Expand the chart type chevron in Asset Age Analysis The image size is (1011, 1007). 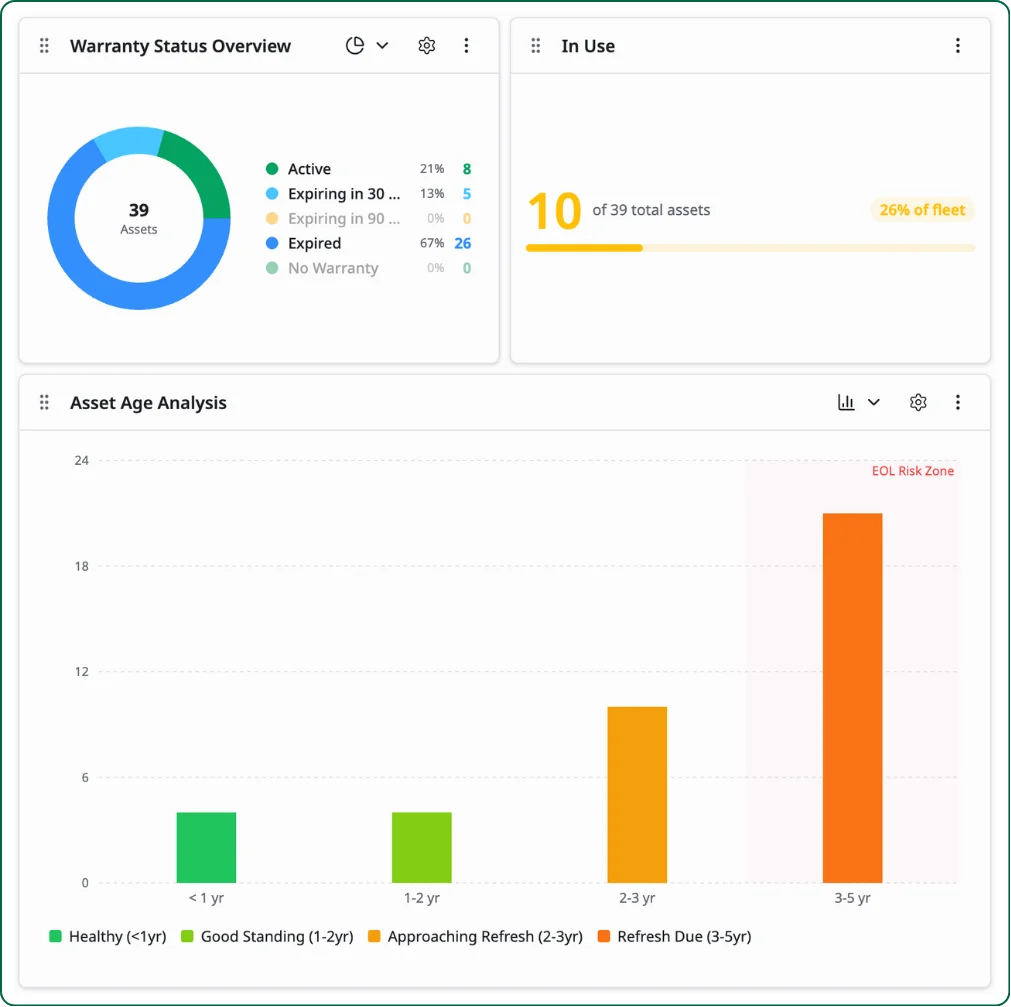click(x=874, y=402)
